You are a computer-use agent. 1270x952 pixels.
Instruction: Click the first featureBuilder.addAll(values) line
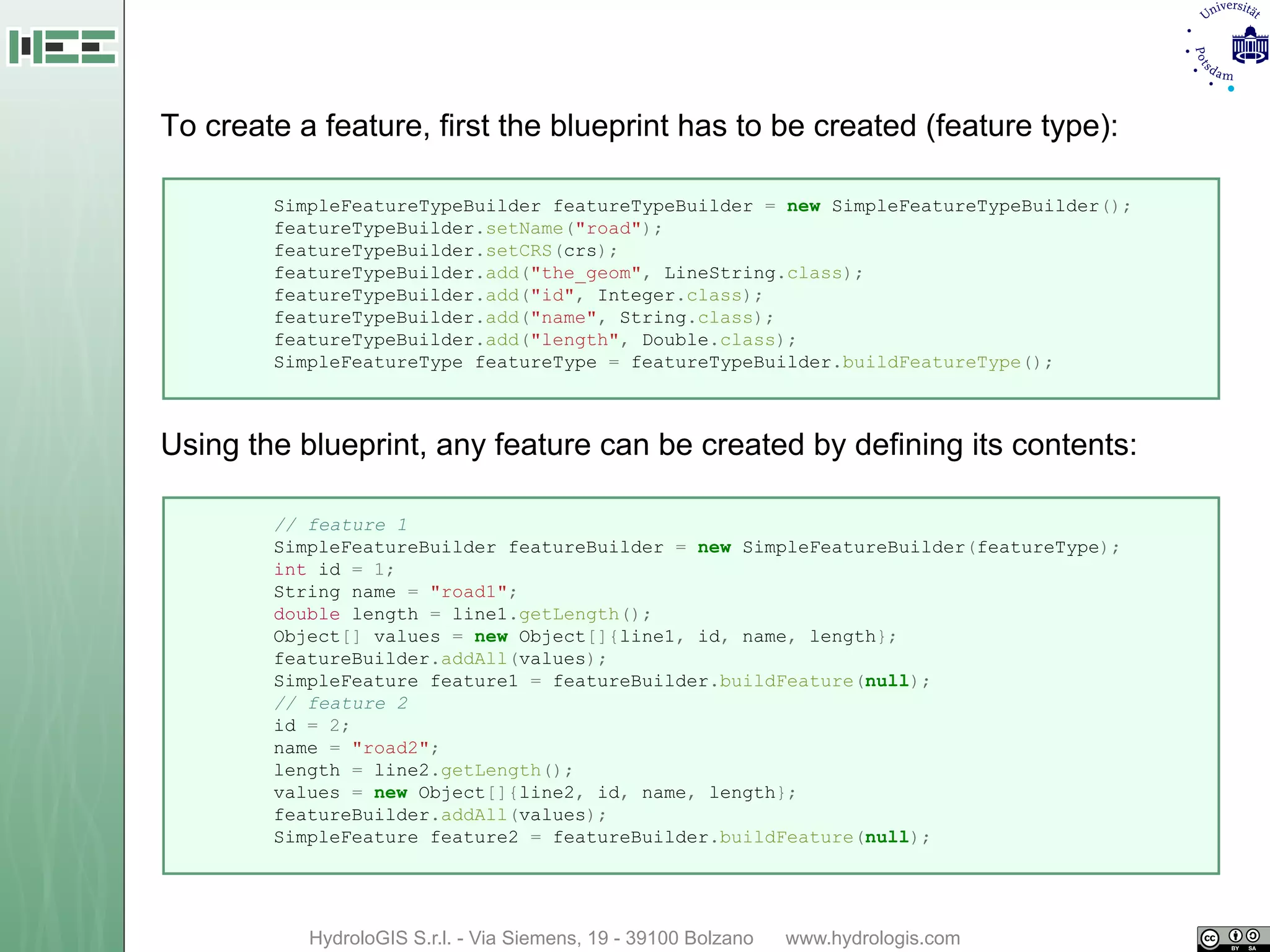coord(440,659)
